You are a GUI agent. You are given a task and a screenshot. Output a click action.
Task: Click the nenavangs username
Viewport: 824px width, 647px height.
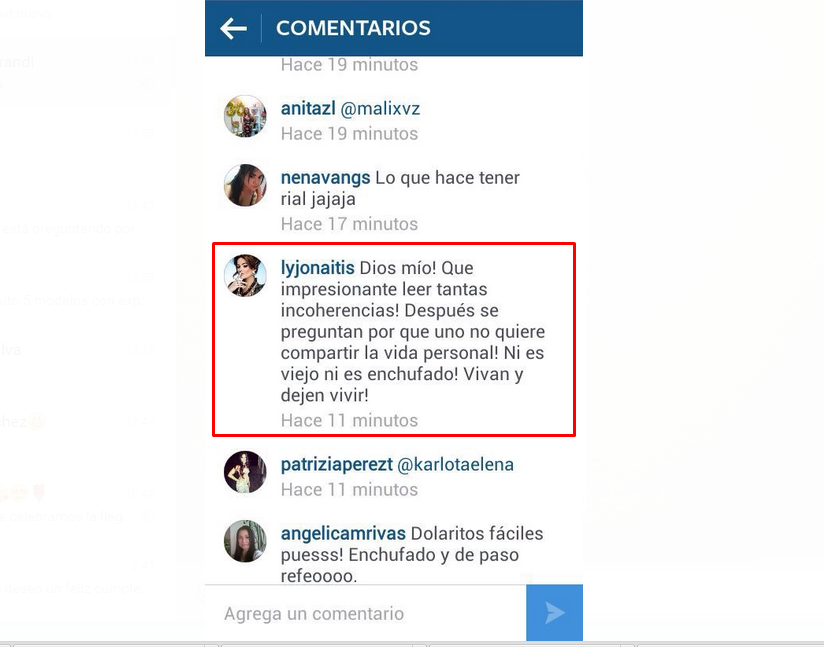pos(325,178)
